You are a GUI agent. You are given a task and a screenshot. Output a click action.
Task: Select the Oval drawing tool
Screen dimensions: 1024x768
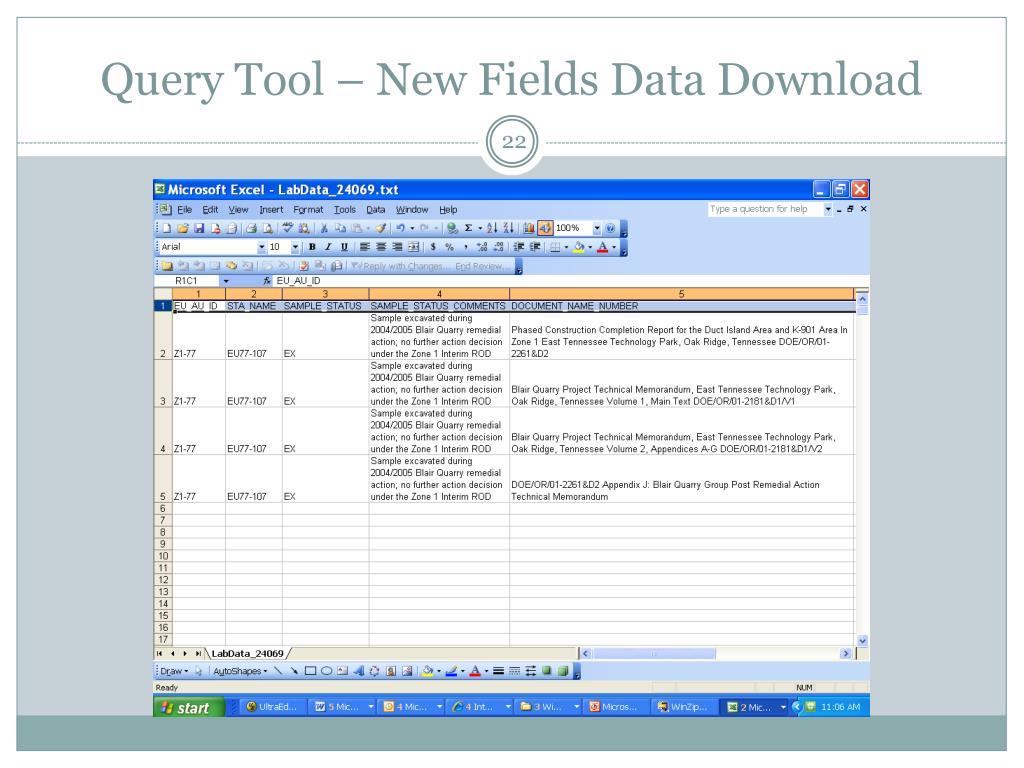click(x=327, y=671)
